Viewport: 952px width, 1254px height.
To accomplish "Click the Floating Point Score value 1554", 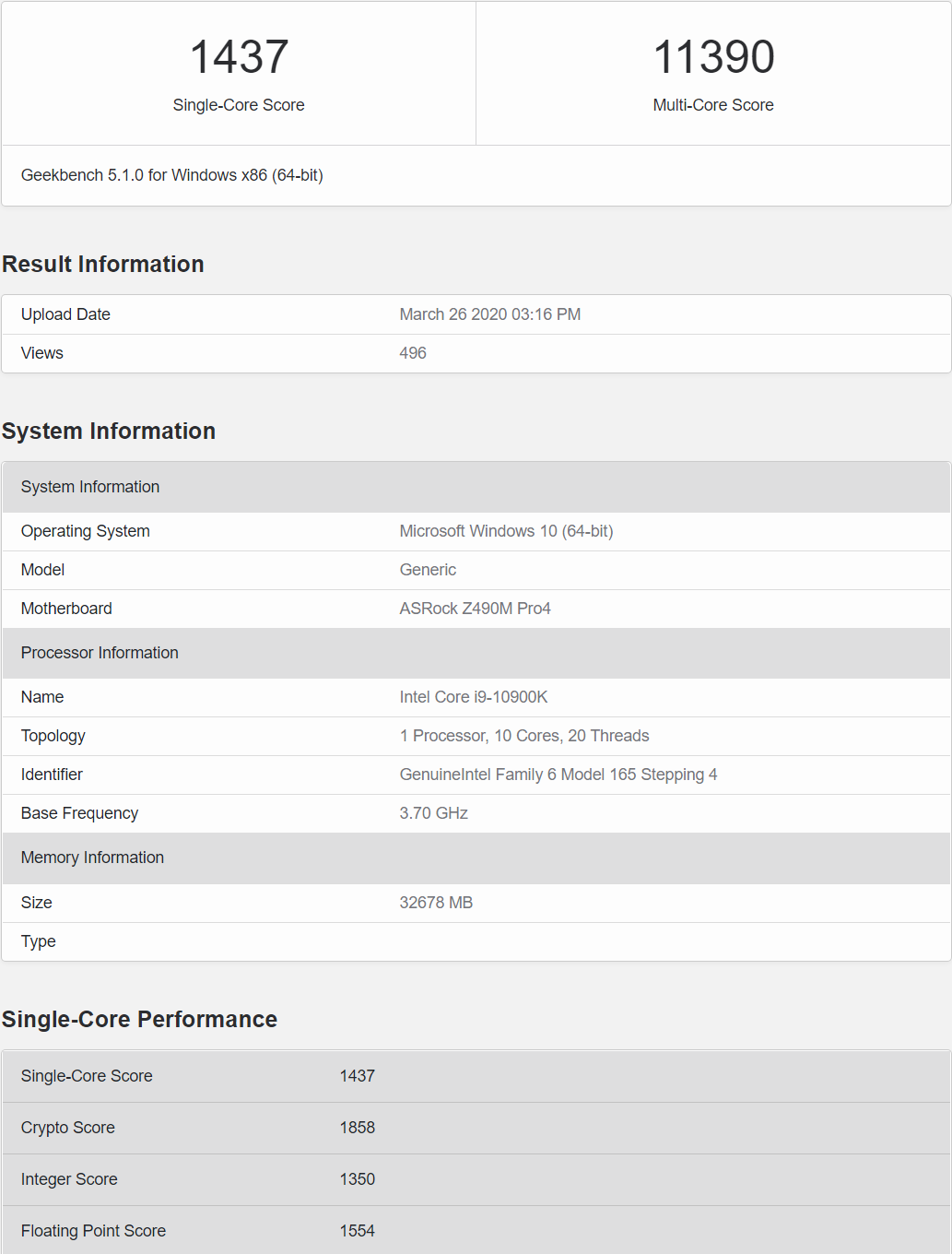I will (x=357, y=1231).
